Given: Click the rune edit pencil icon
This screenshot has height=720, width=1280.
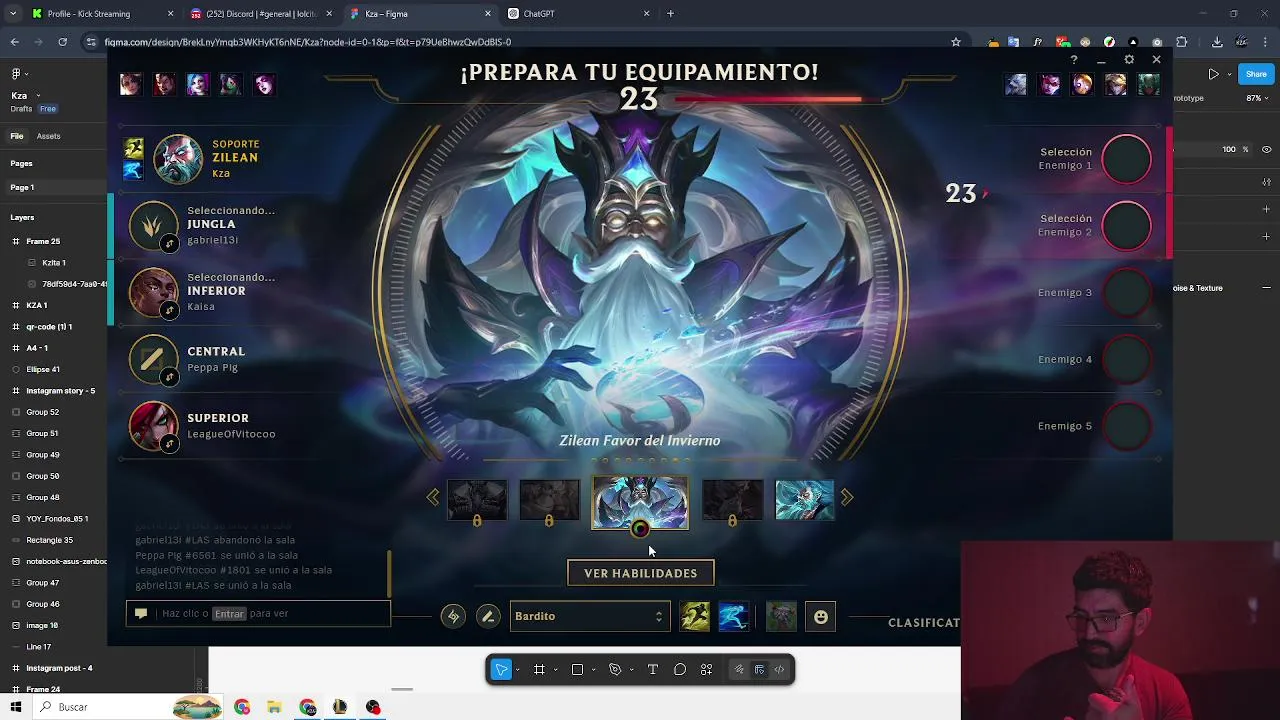Looking at the screenshot, I should tap(488, 617).
